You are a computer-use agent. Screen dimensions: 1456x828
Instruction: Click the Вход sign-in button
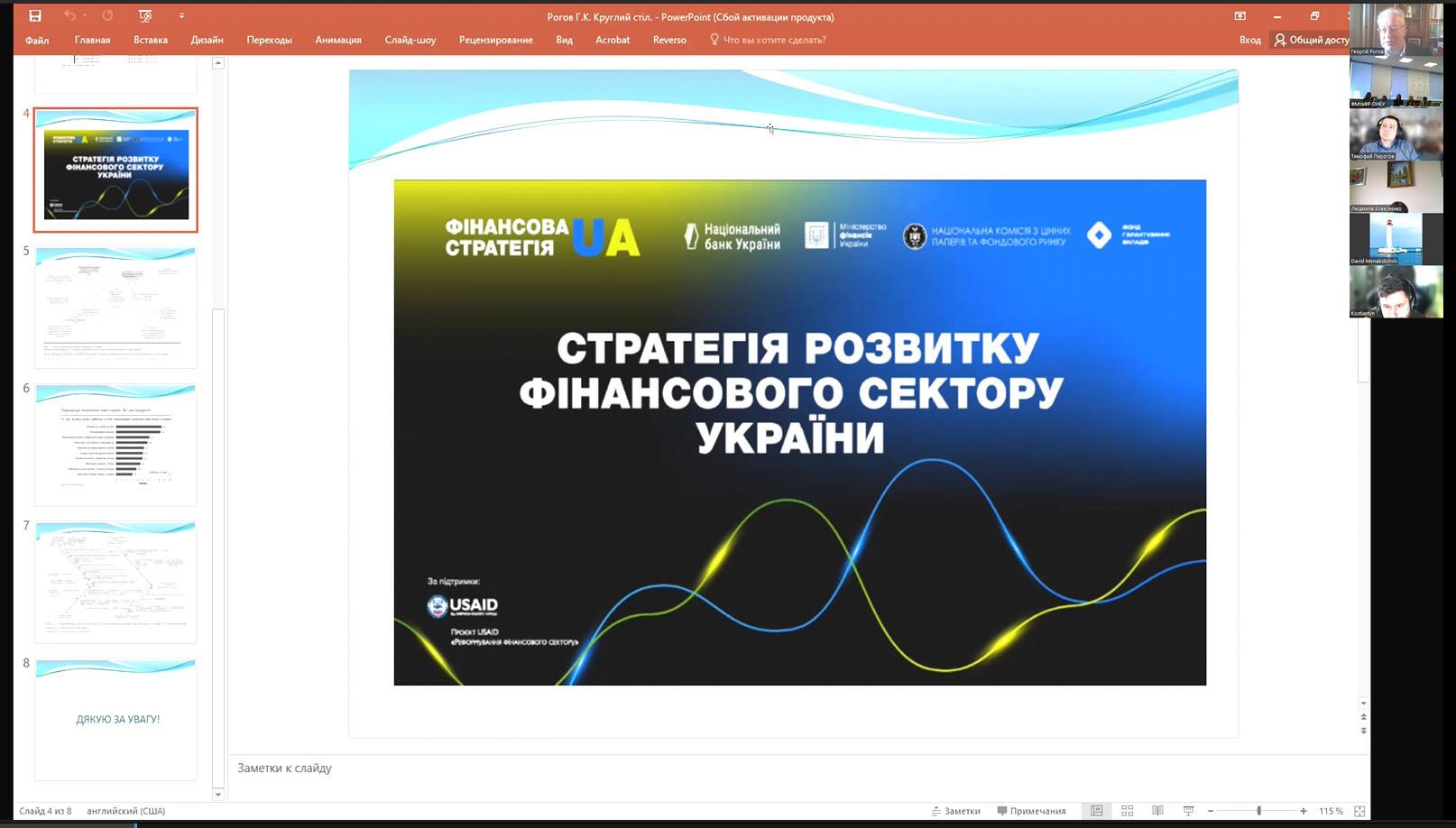[x=1249, y=40]
